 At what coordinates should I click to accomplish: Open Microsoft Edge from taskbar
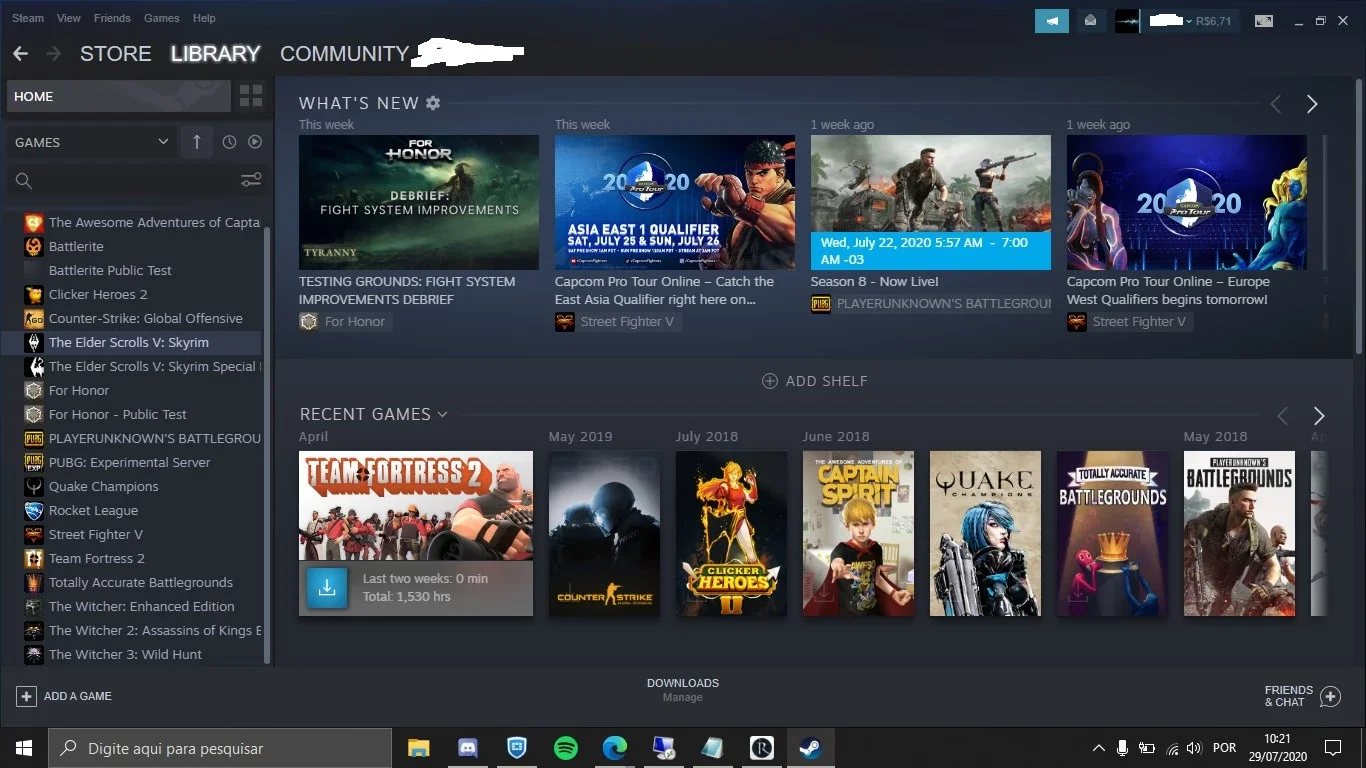click(x=614, y=748)
